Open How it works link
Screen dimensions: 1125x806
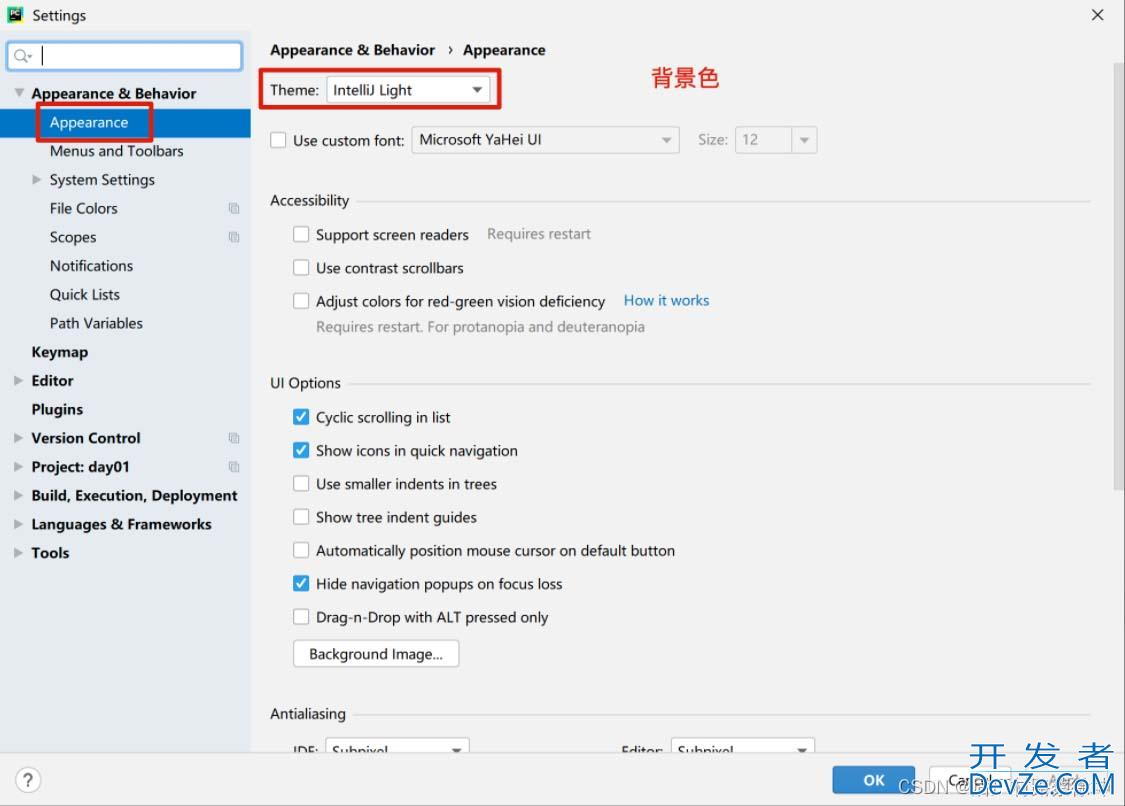coord(666,301)
